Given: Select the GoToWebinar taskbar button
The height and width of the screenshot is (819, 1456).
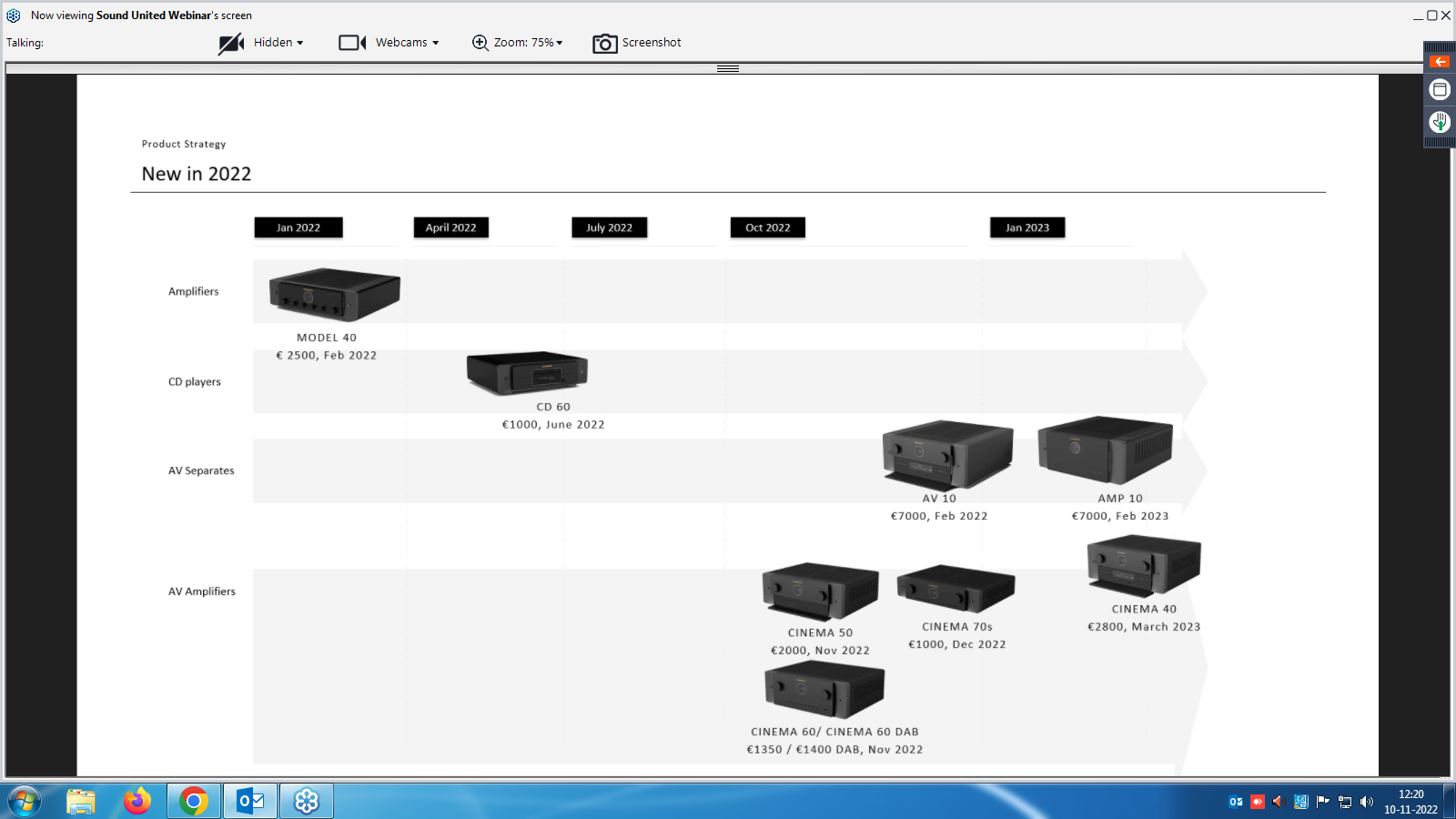Looking at the screenshot, I should tap(307, 802).
